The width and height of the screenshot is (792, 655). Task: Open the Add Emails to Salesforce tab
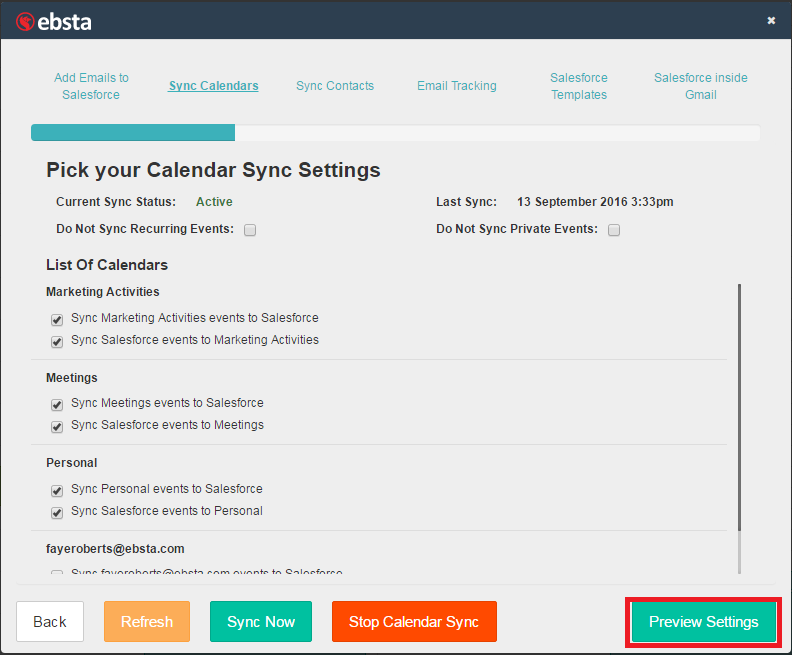click(91, 86)
